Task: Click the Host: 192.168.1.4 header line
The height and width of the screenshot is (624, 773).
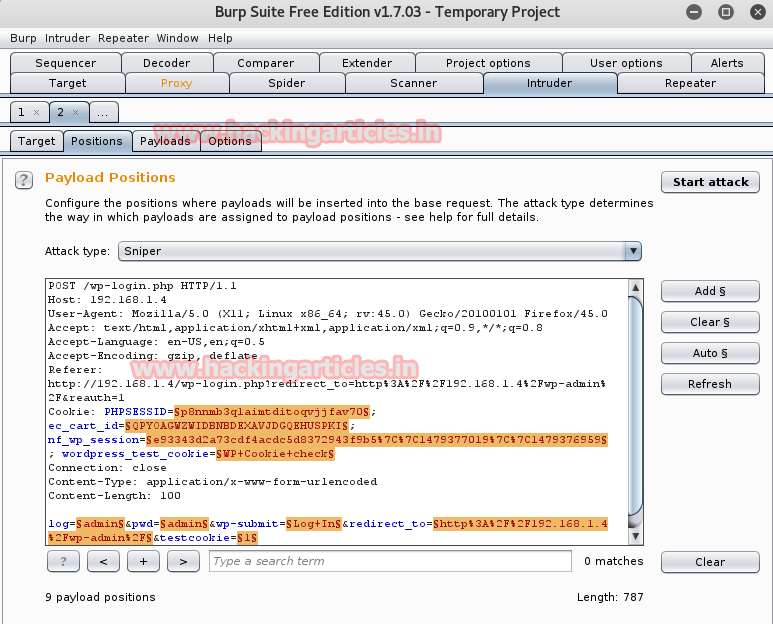Action: 107,300
